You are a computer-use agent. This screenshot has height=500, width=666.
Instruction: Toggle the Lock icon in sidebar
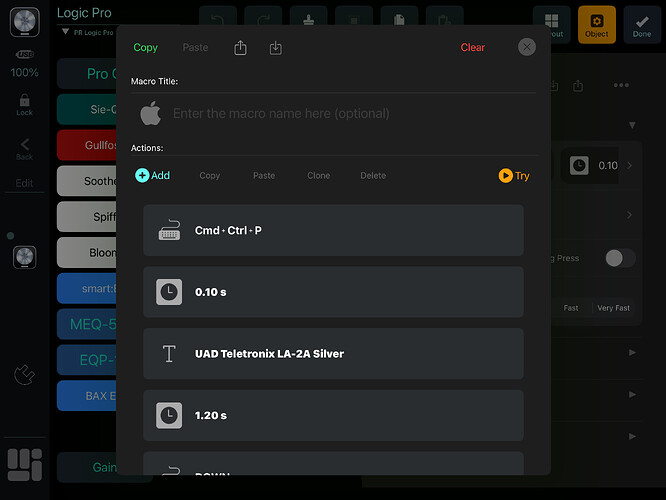(x=24, y=105)
